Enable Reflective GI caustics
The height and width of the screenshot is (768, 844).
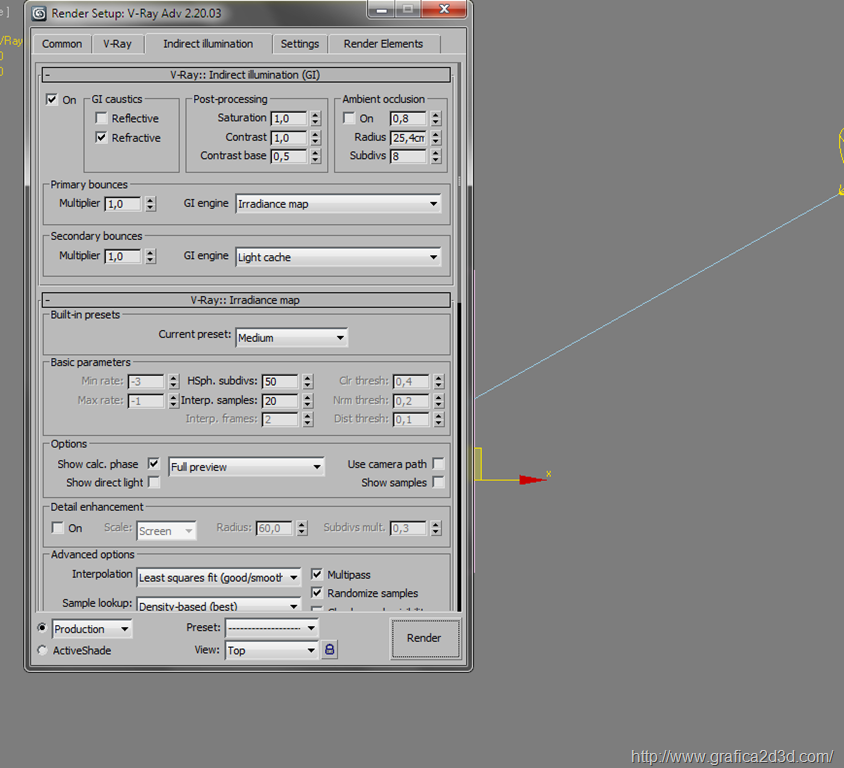point(101,118)
